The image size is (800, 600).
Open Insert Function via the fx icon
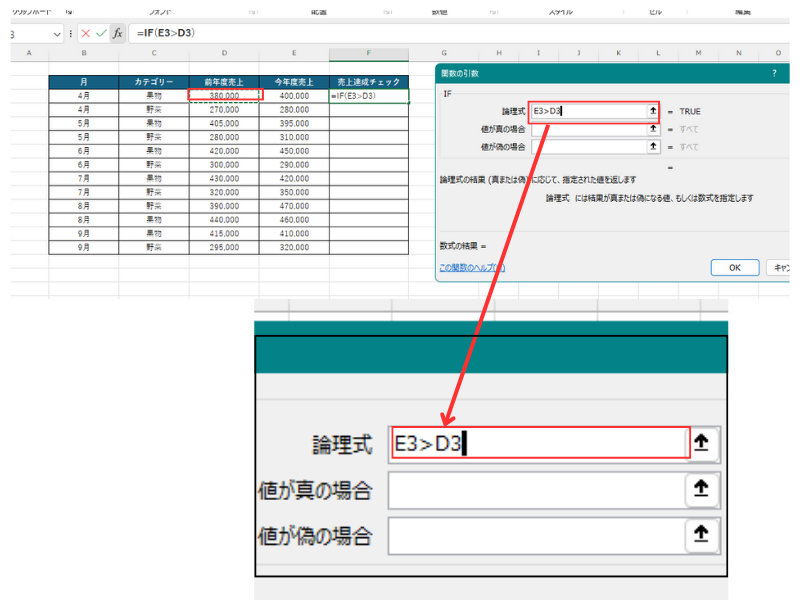[117, 33]
